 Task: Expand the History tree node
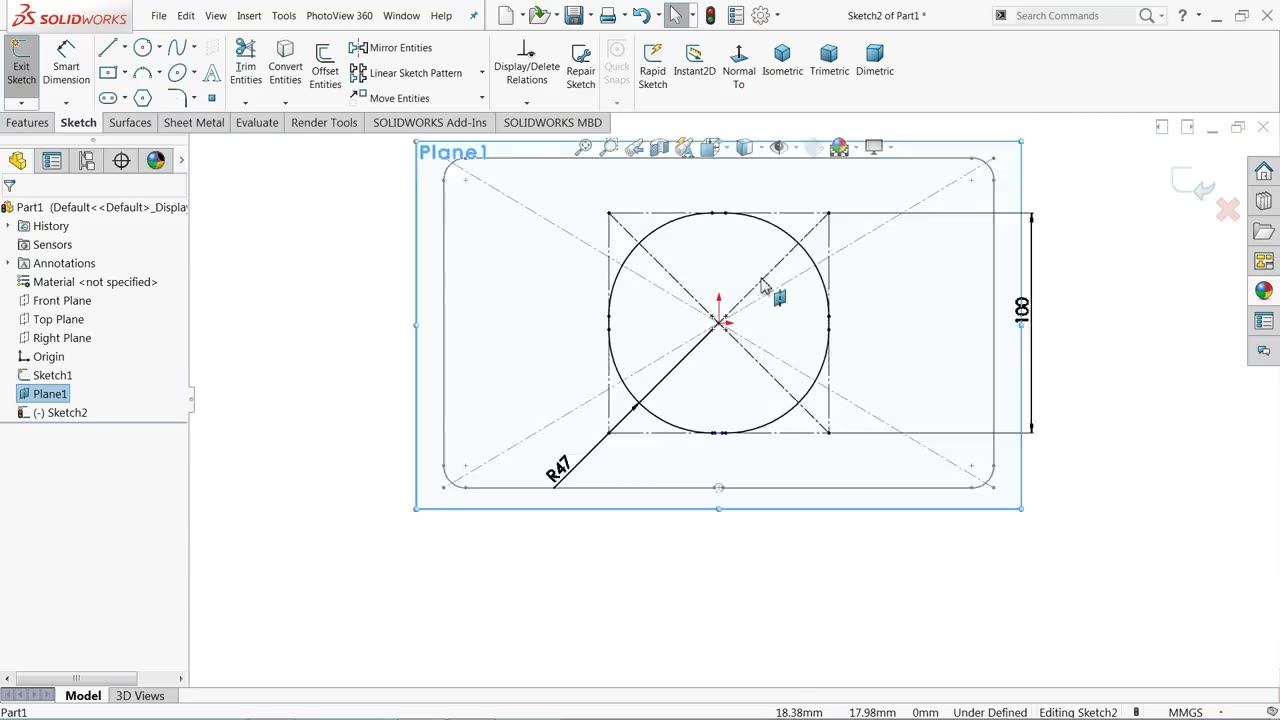[8, 226]
